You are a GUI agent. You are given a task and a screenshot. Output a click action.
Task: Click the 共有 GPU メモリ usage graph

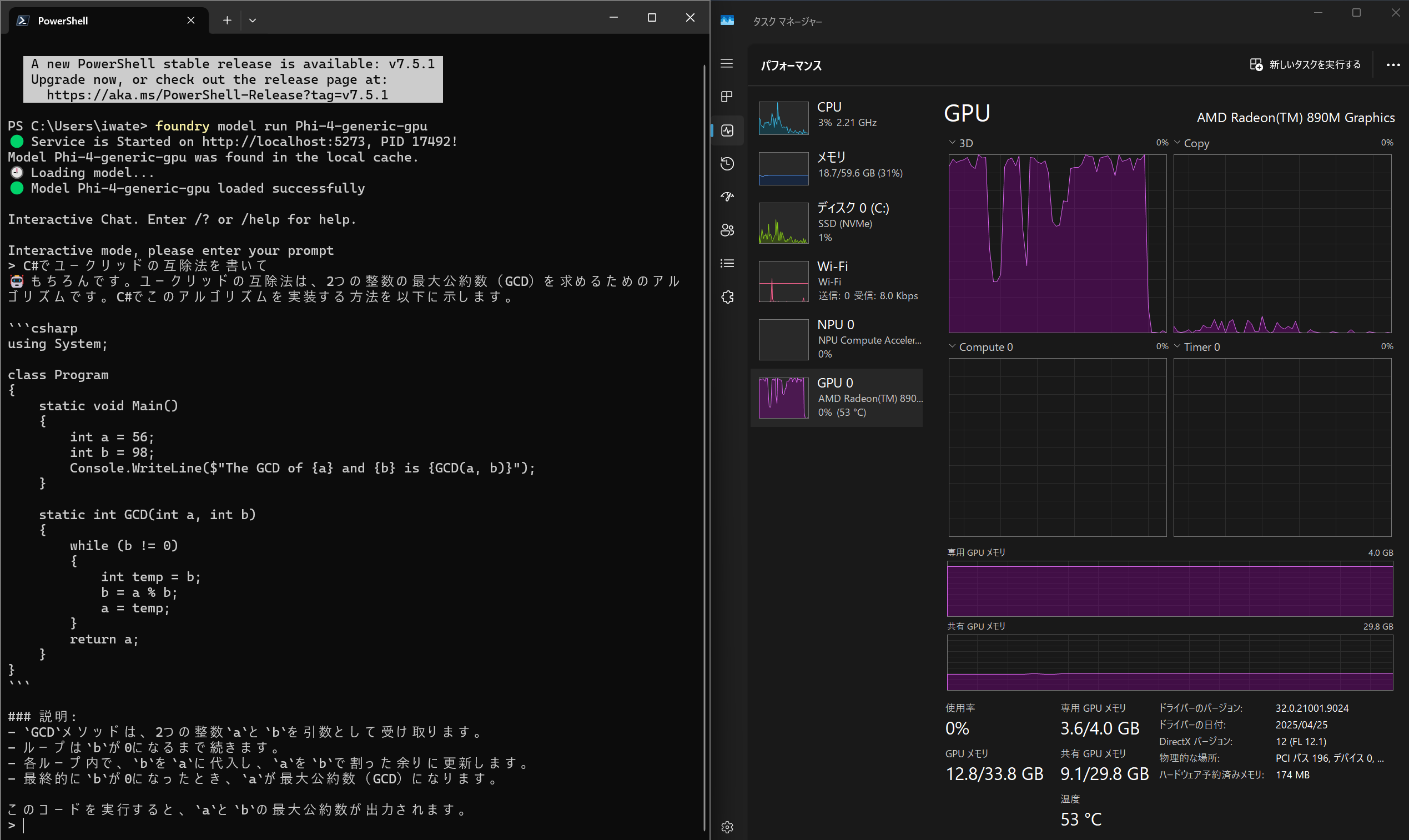point(1170,662)
